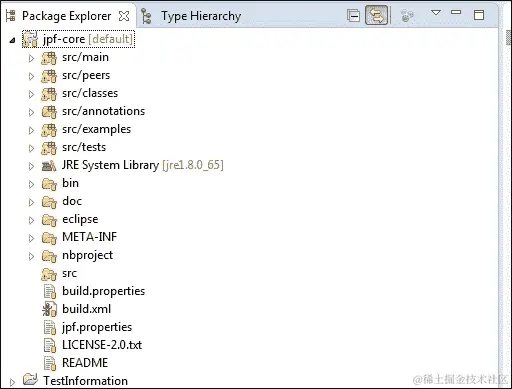Expand the nbproject folder

point(31,256)
